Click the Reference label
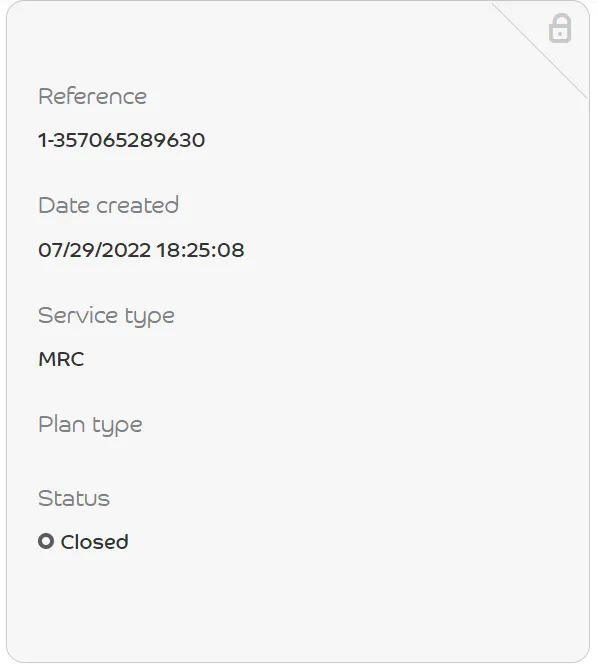Screen dimensions: 598x669 (93, 96)
